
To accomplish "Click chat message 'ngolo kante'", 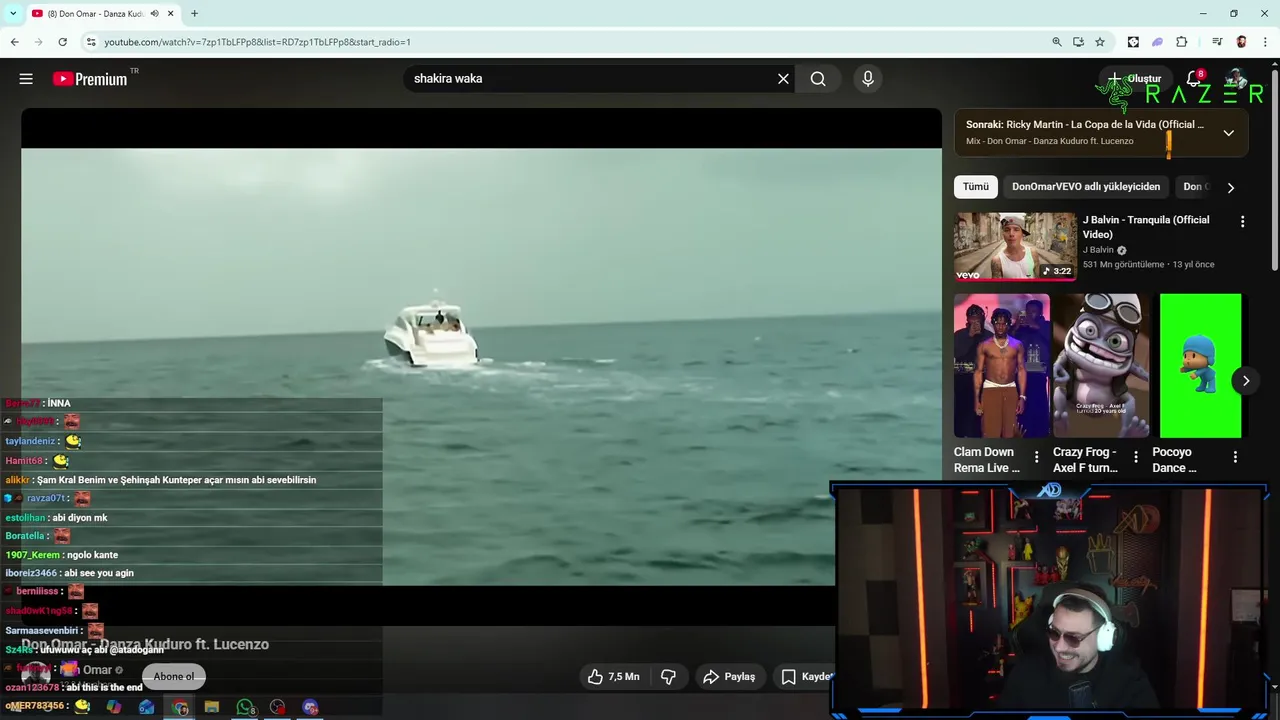I will pos(92,555).
